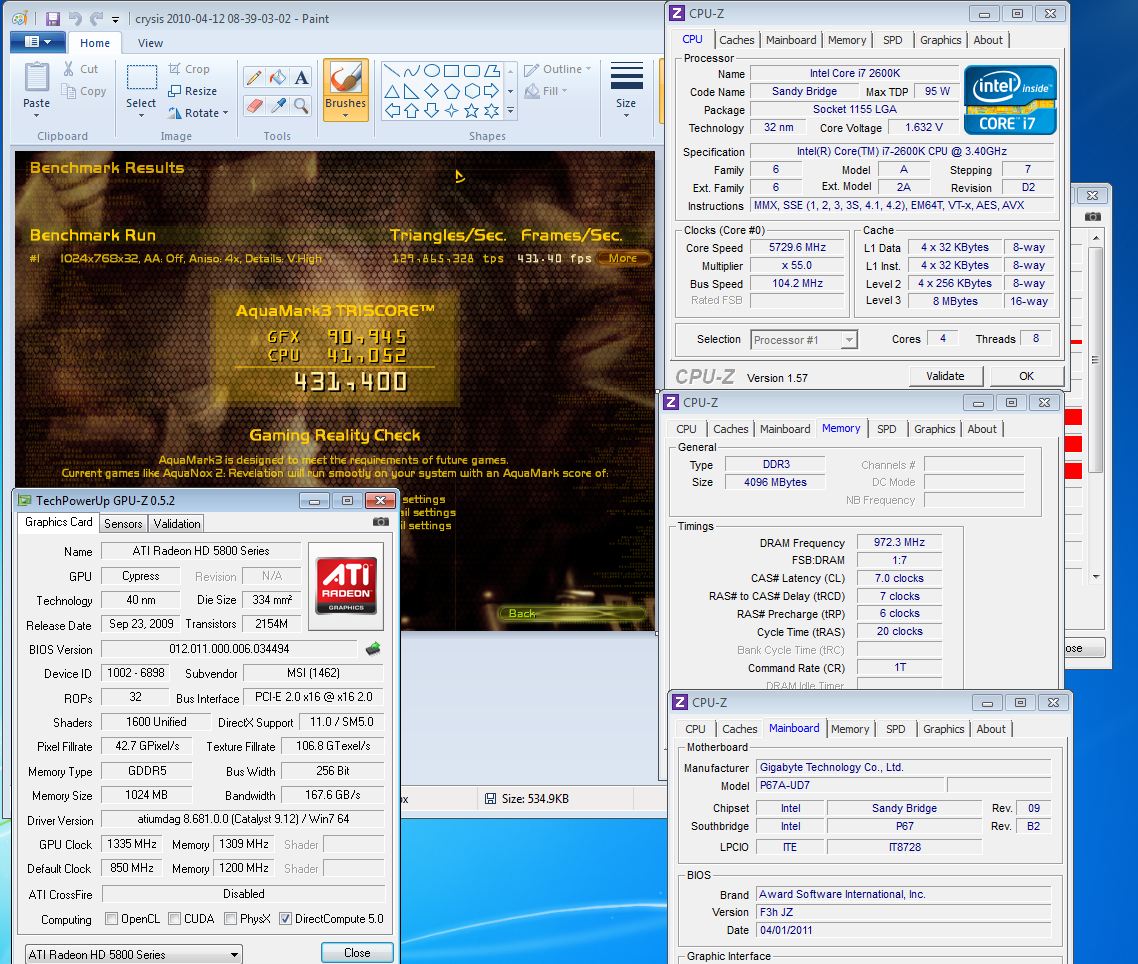Click the Paste clipboard icon
This screenshot has height=964, width=1138.
[36, 78]
